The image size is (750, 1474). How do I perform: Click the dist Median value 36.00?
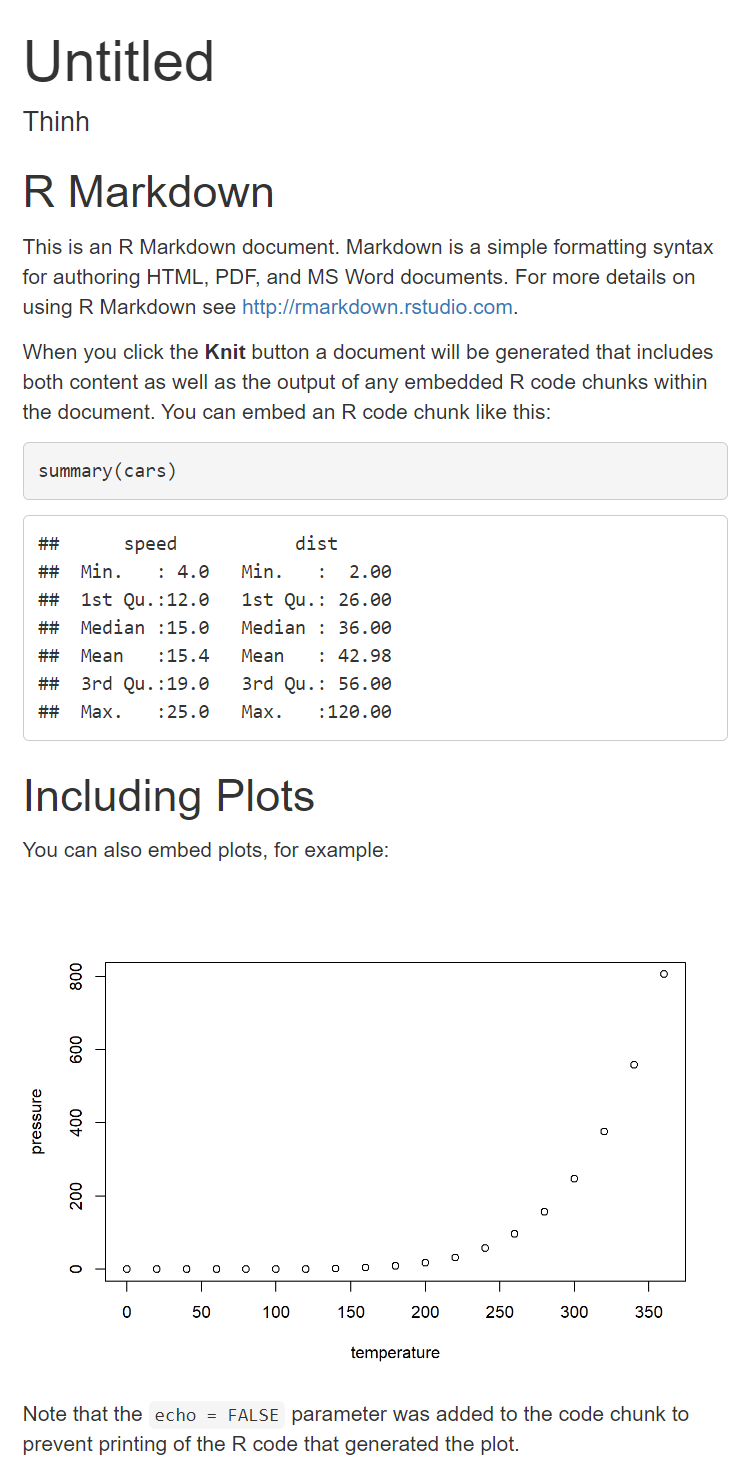pos(364,628)
